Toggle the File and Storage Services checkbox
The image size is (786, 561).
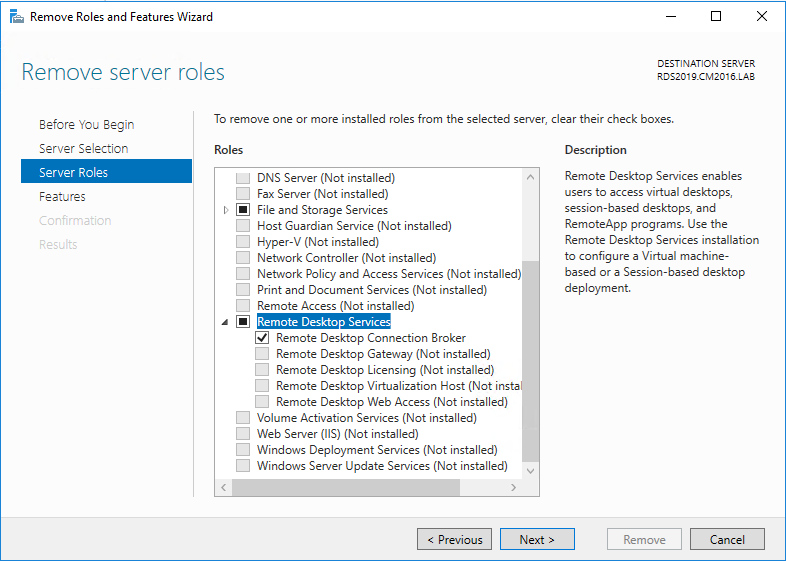tap(243, 210)
